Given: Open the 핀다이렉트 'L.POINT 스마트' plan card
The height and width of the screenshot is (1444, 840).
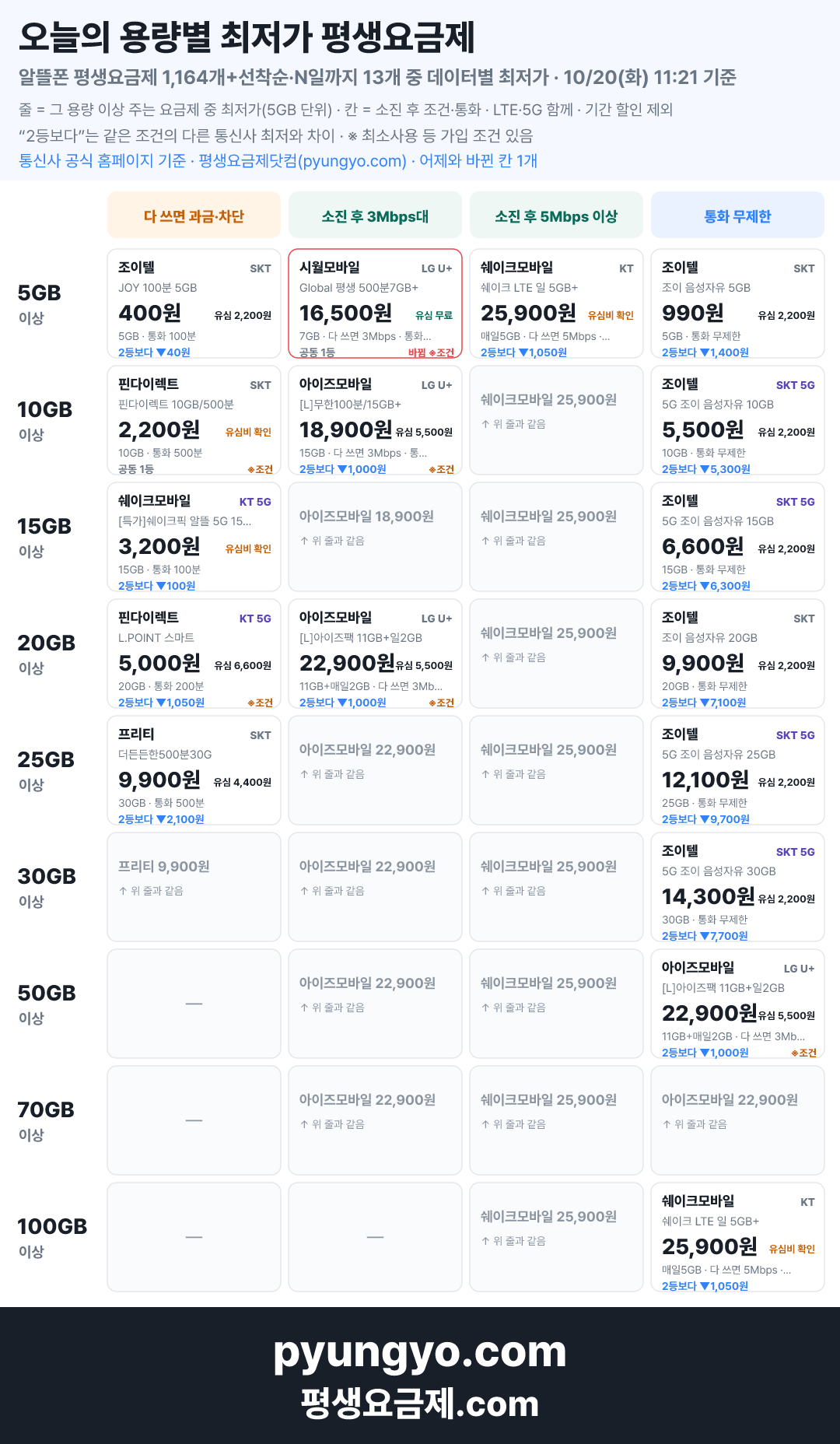Looking at the screenshot, I should point(194,654).
